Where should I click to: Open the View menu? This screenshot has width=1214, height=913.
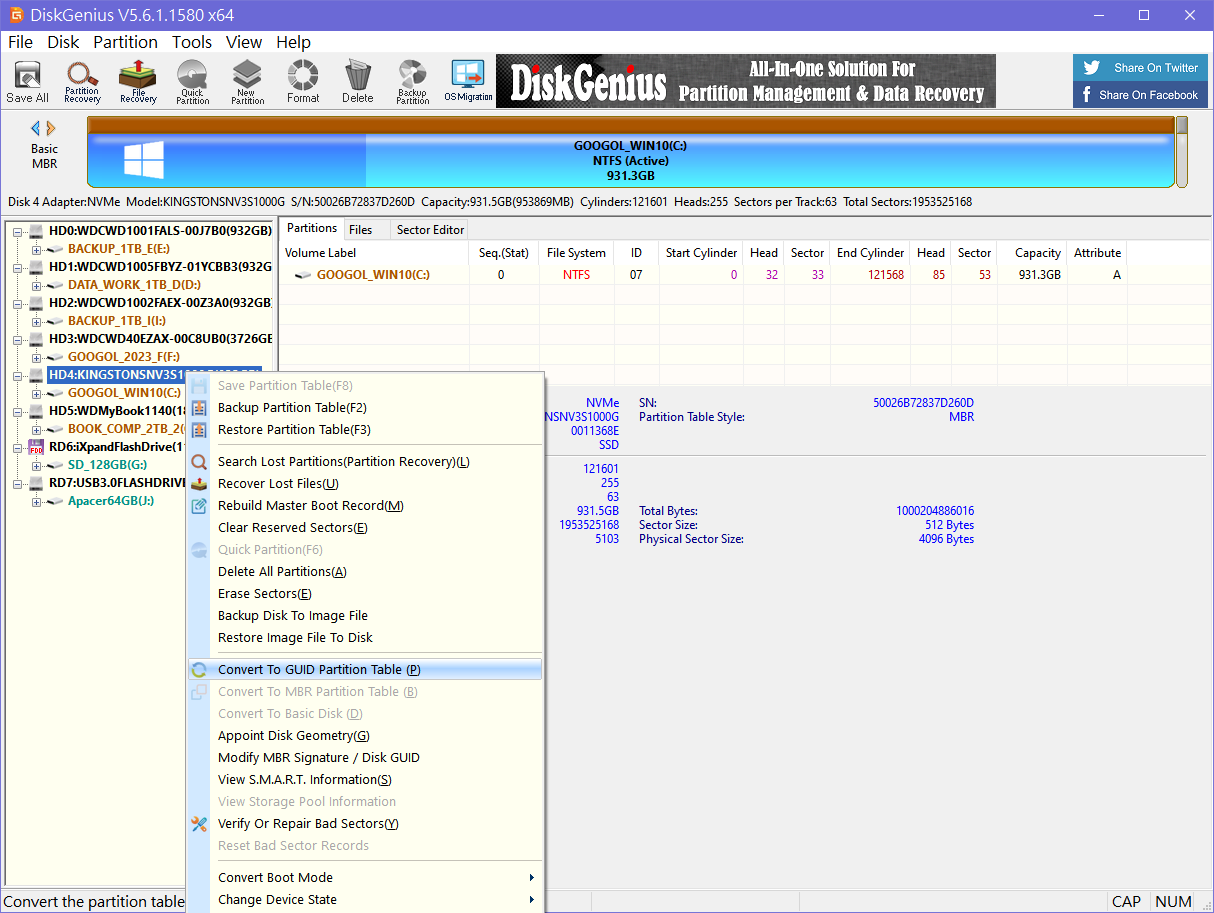tap(244, 42)
